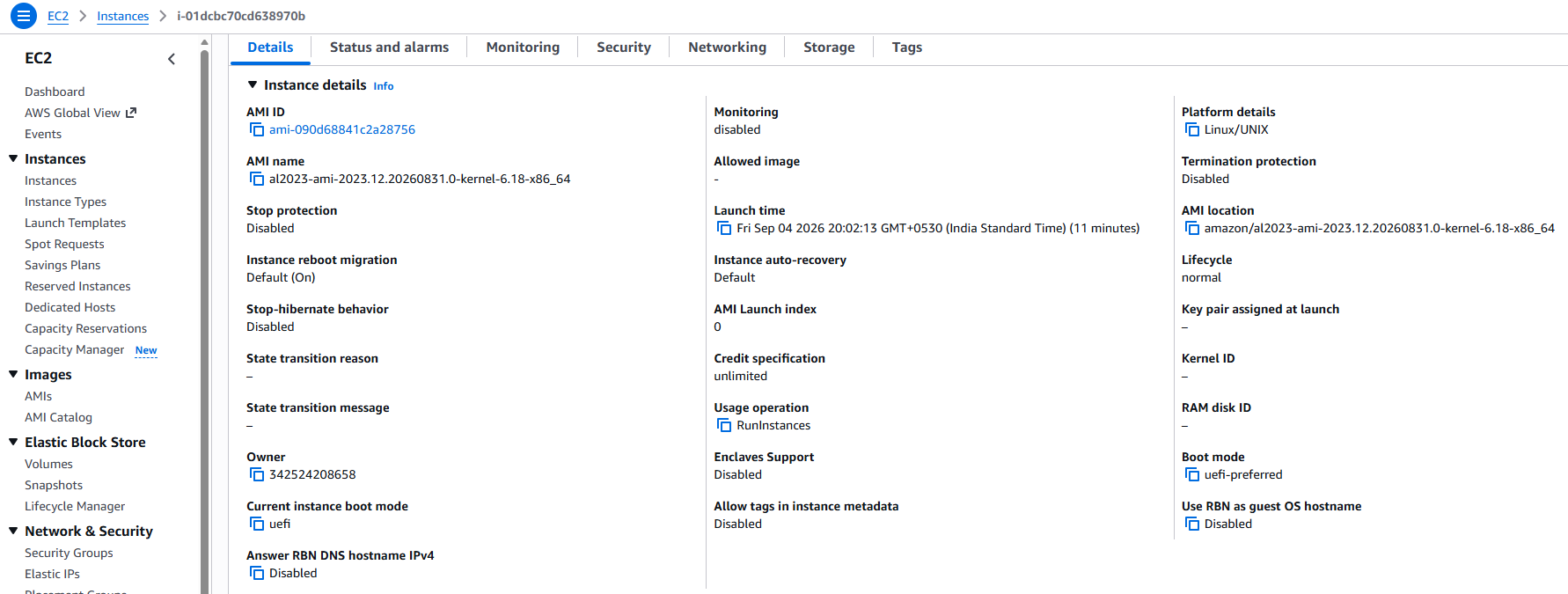
Task: Open the Monitoring tab
Action: pos(523,48)
